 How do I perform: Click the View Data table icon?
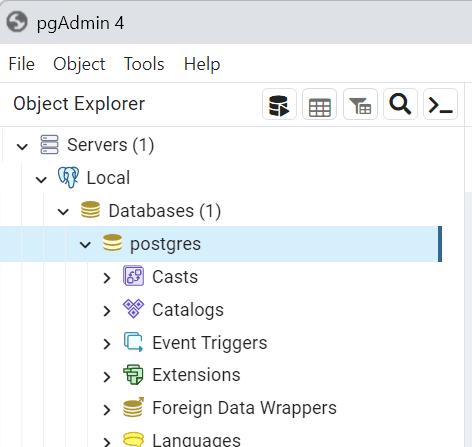(319, 104)
